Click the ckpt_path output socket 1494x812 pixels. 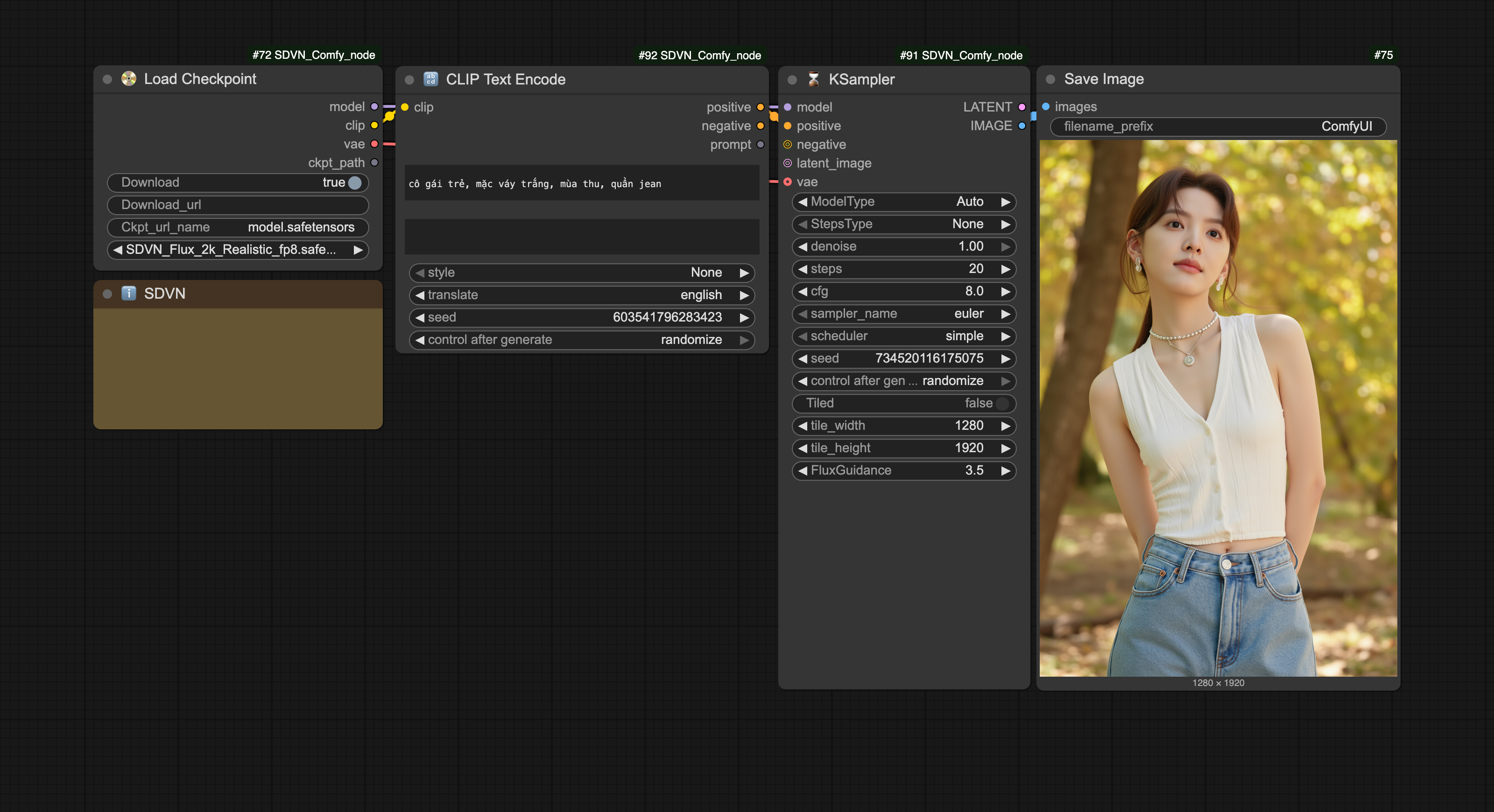pyautogui.click(x=374, y=163)
